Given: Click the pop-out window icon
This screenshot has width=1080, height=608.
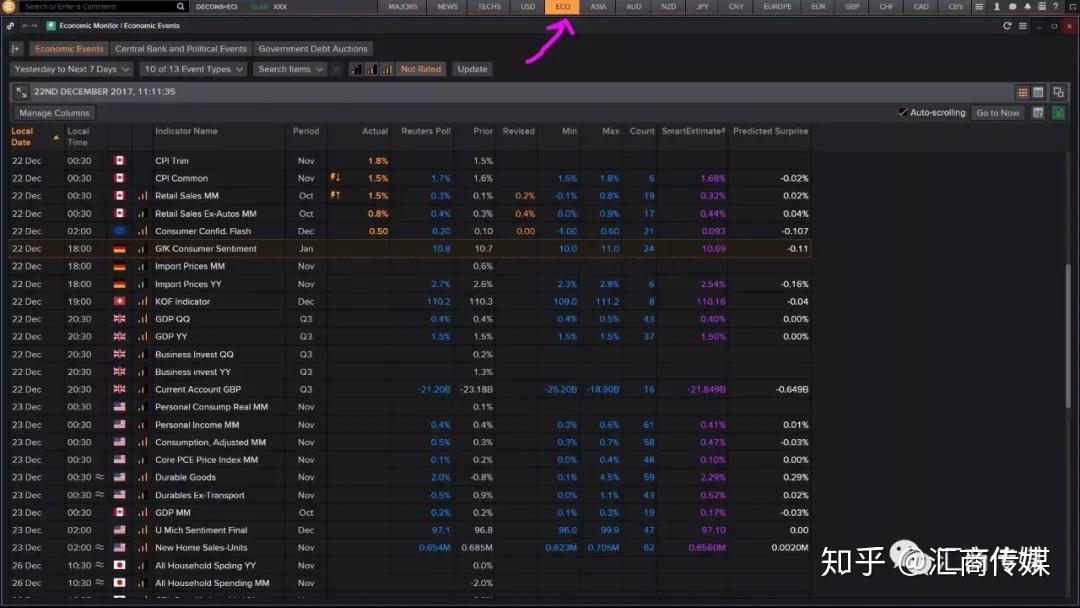Looking at the screenshot, I should click(1059, 92).
